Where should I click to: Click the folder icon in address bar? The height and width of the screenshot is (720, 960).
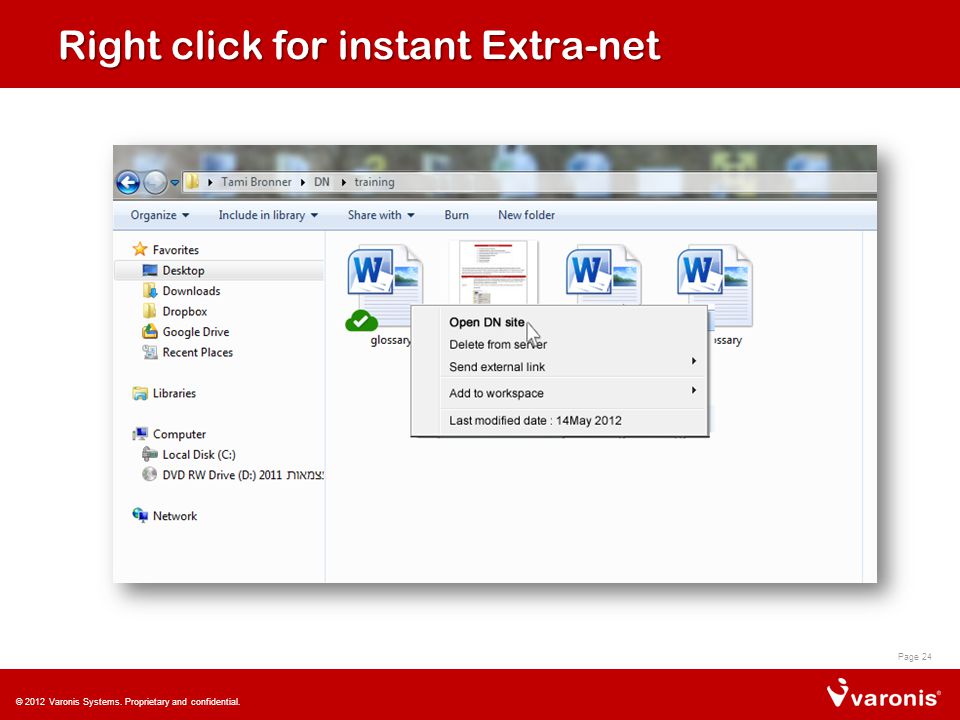click(x=192, y=182)
